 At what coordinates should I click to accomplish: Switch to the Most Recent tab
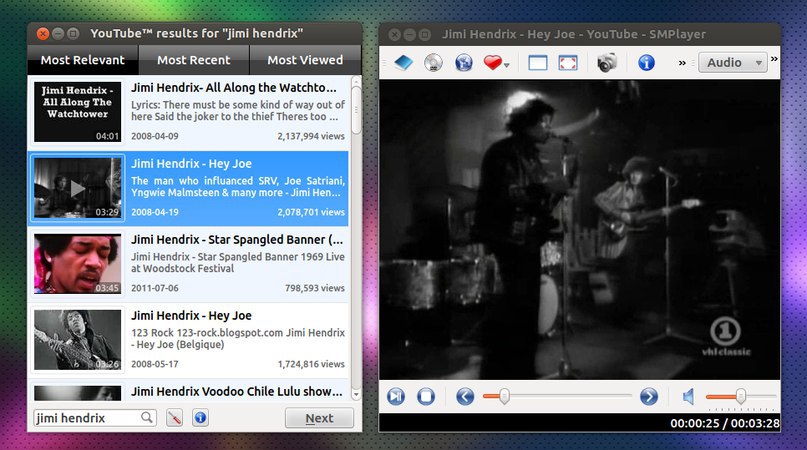pos(194,60)
